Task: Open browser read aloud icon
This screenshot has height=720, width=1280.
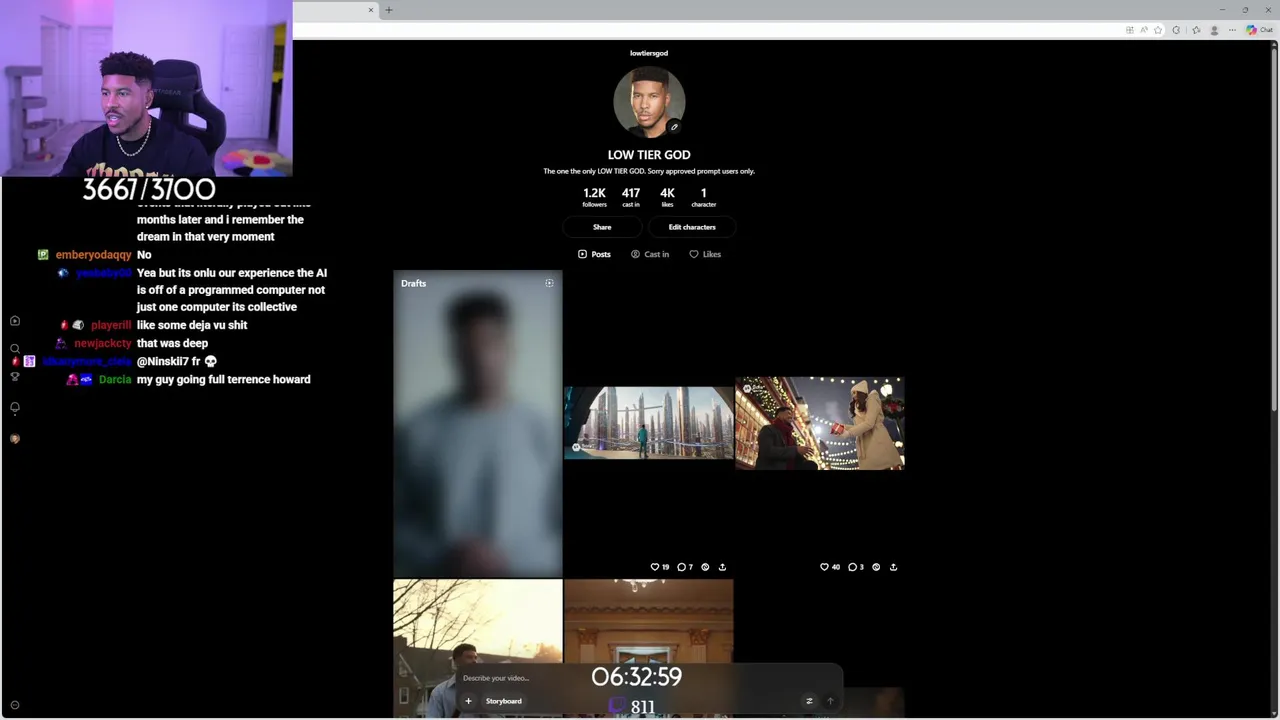Action: point(1144,30)
